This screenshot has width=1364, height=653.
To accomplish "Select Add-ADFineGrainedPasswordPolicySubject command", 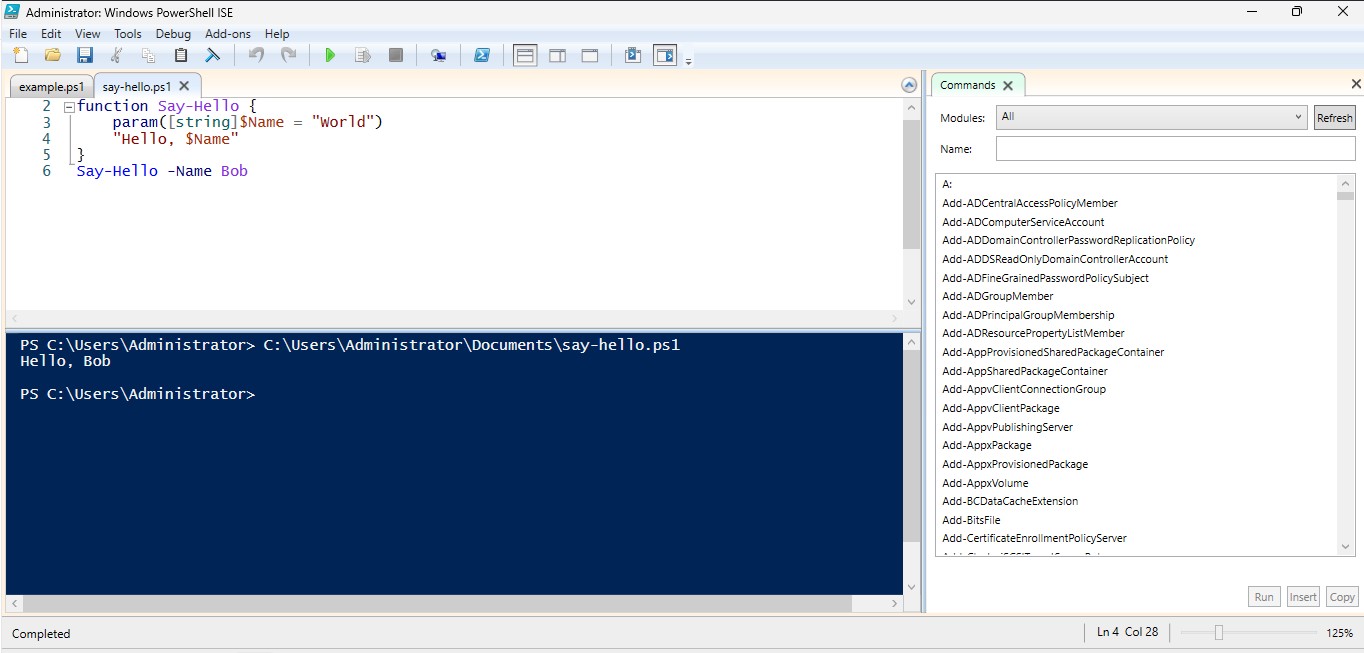I will coord(1045,278).
